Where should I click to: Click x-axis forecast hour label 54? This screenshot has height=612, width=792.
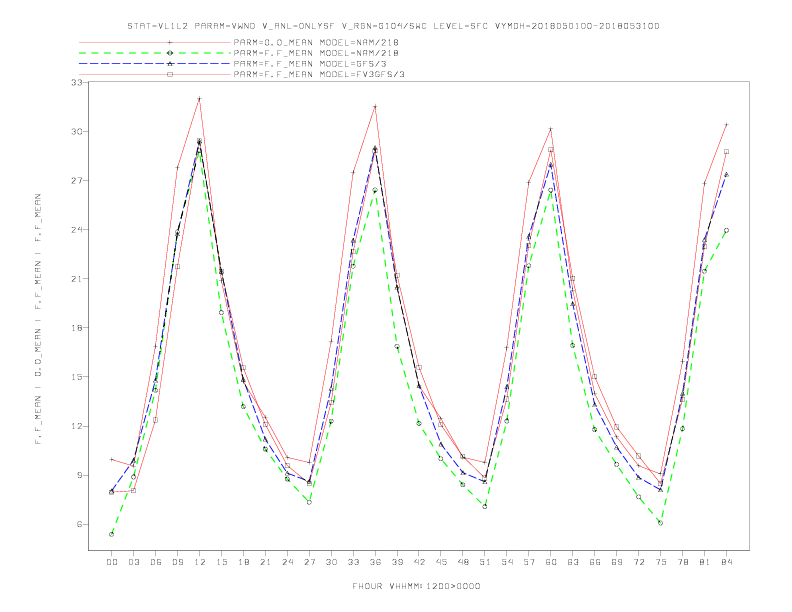click(507, 562)
